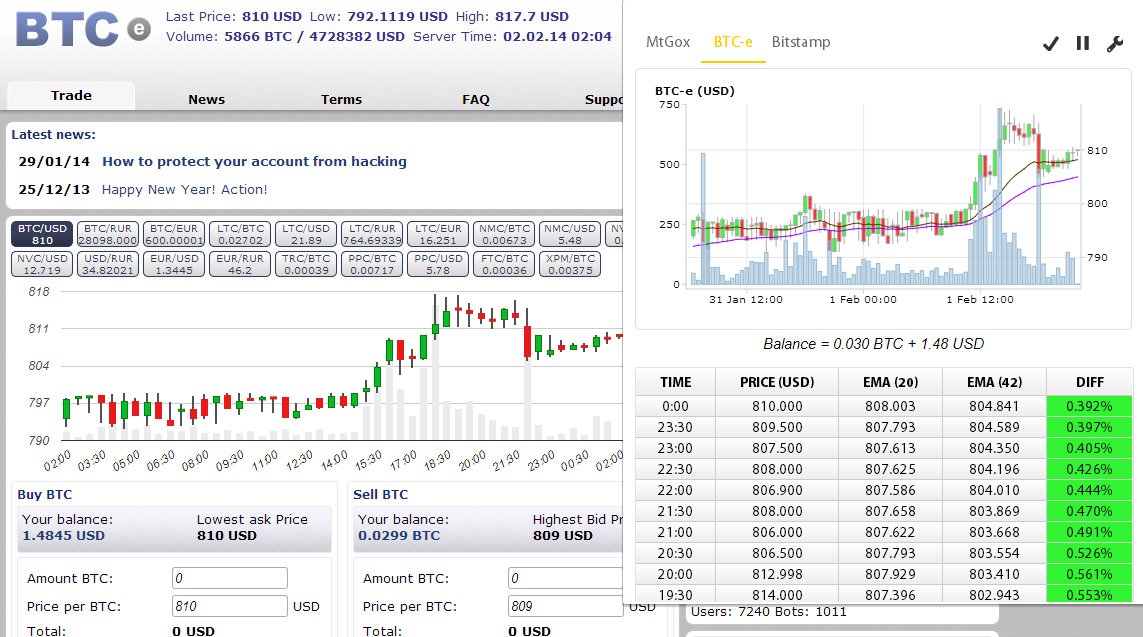
Task: Click the Lowest ask price 810 USD
Action: tap(227, 536)
